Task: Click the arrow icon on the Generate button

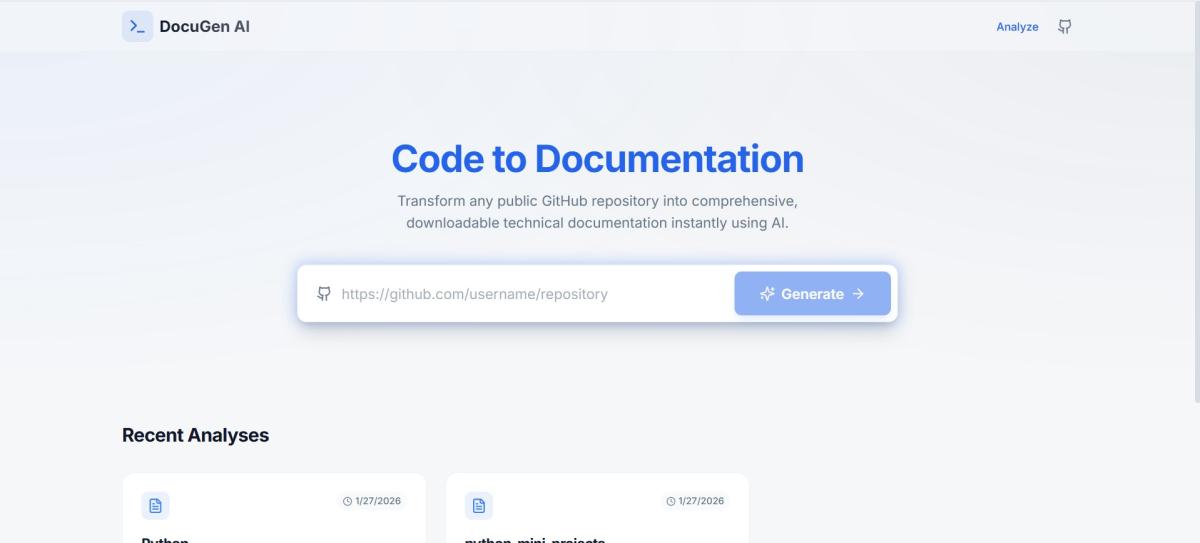Action: pyautogui.click(x=857, y=294)
